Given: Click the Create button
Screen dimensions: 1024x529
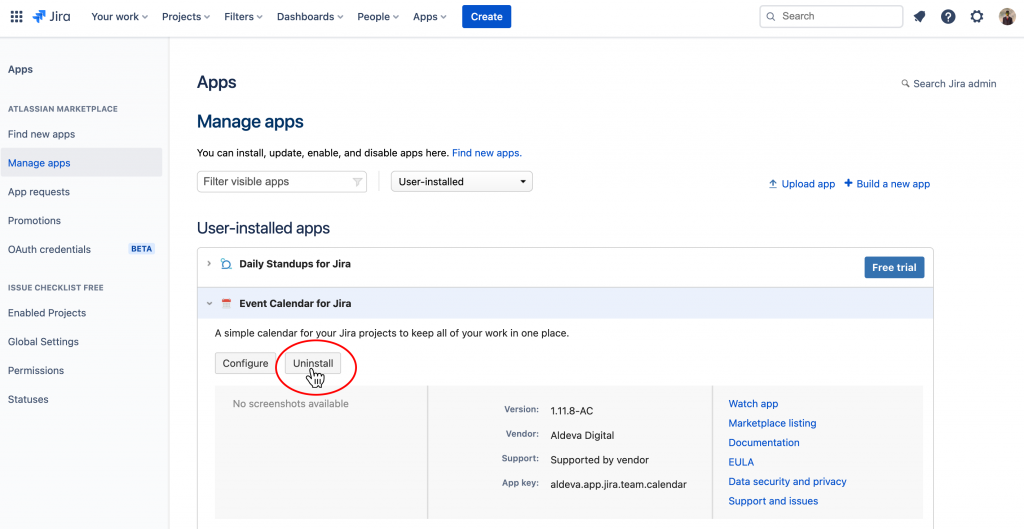Looking at the screenshot, I should point(487,16).
